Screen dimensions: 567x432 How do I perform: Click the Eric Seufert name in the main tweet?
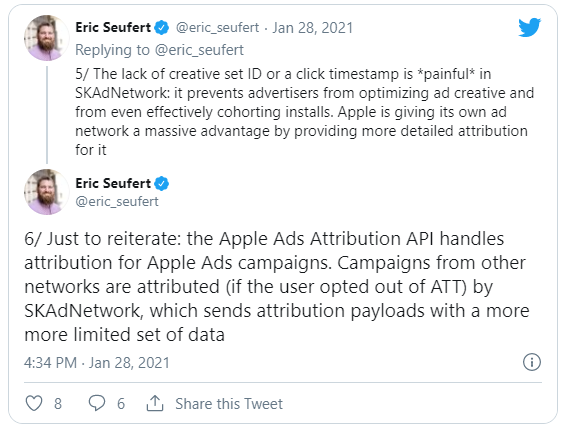113,183
